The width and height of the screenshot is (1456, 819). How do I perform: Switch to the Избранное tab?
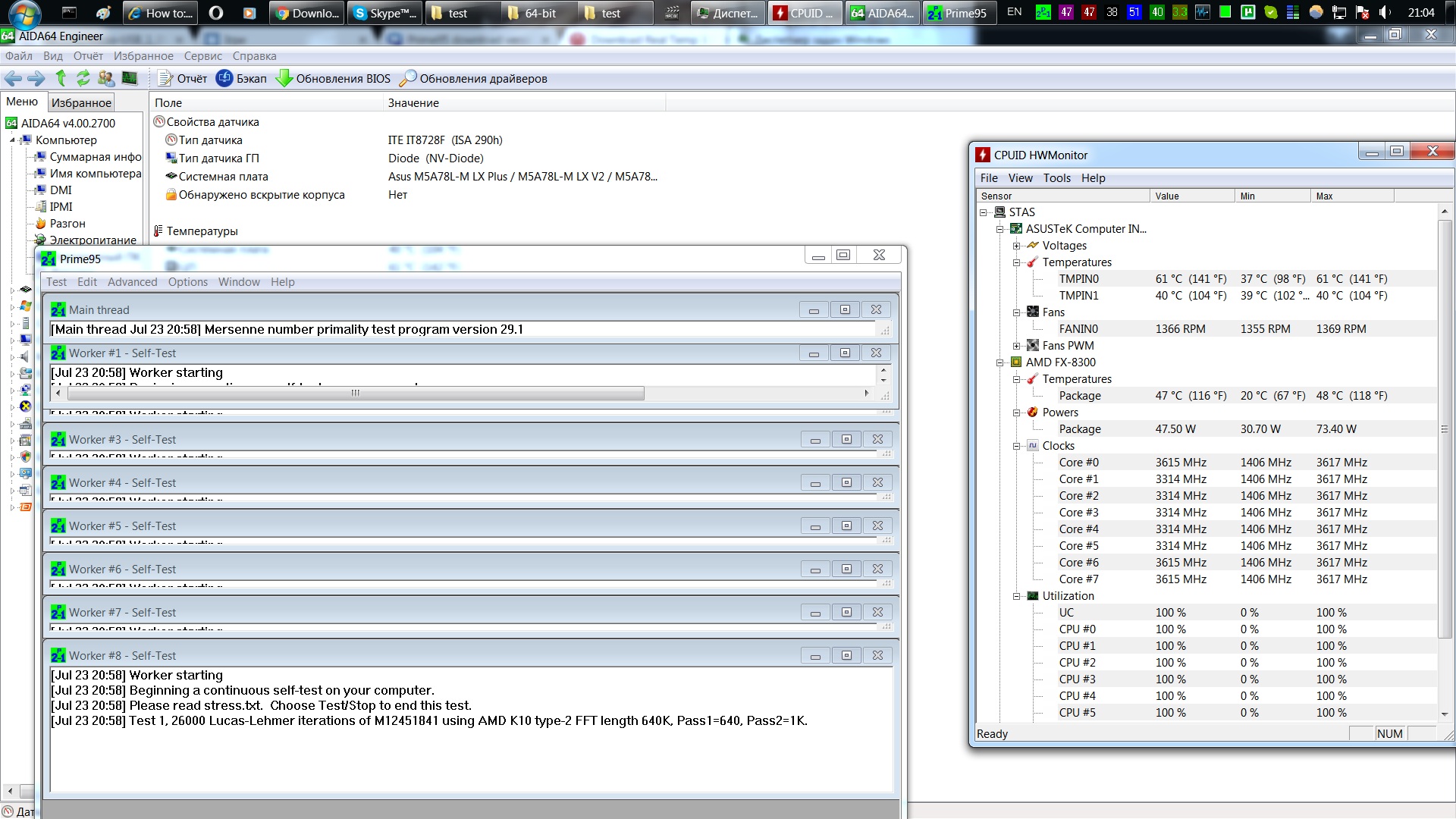tap(81, 103)
